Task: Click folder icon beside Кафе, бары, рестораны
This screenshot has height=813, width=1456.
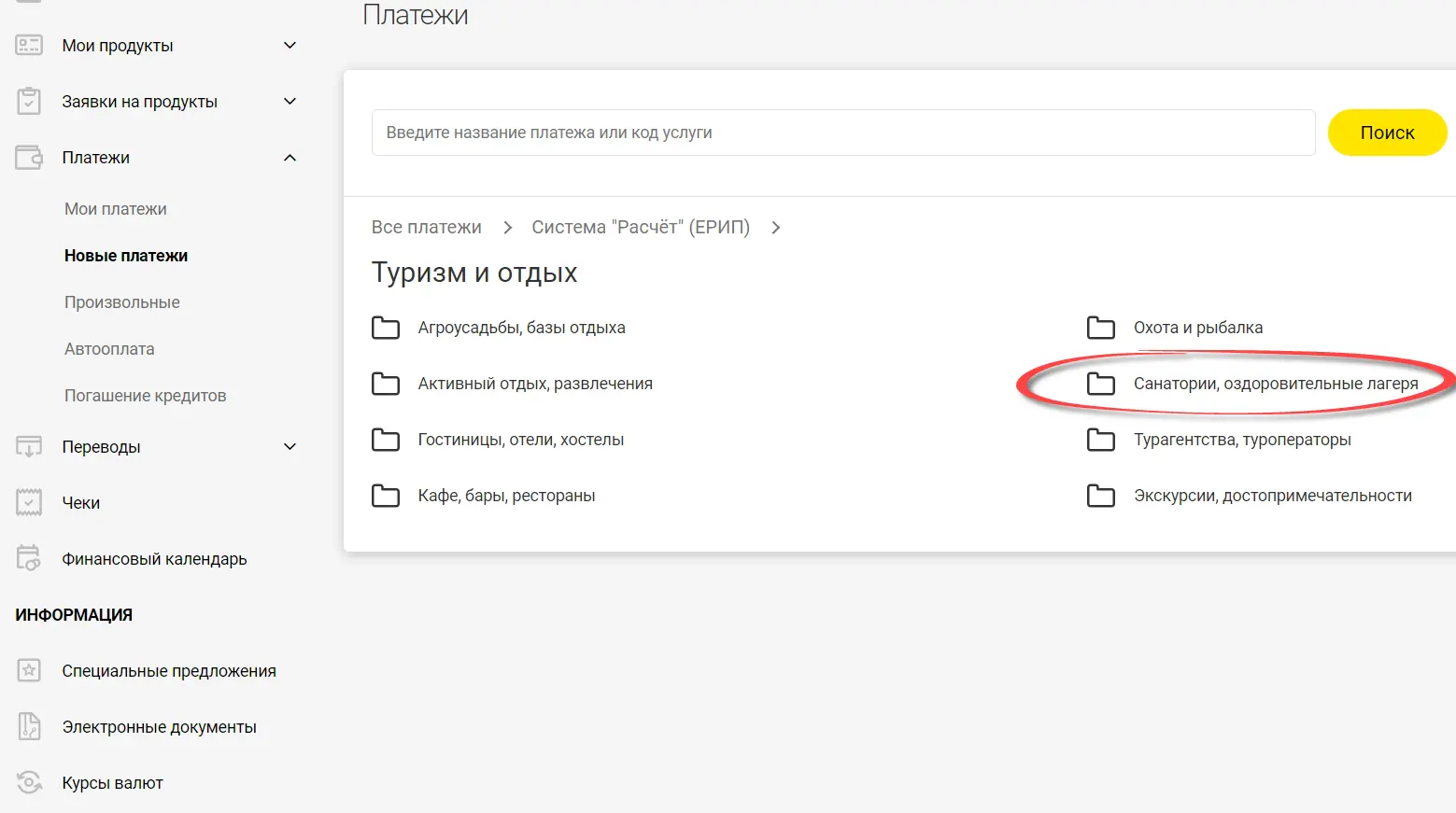Action: [385, 496]
